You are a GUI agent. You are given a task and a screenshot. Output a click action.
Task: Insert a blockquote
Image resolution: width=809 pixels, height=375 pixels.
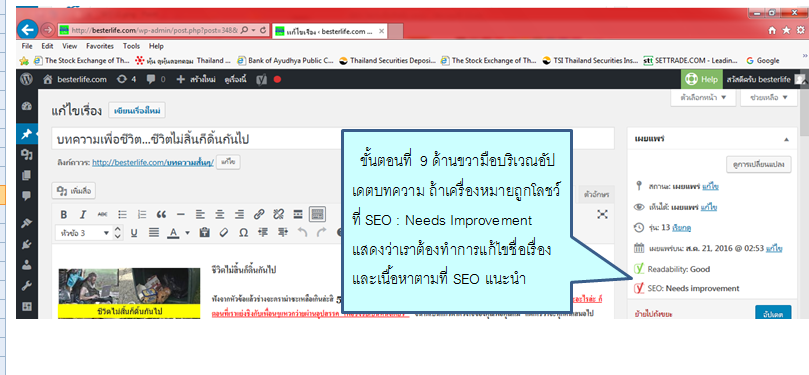click(161, 215)
